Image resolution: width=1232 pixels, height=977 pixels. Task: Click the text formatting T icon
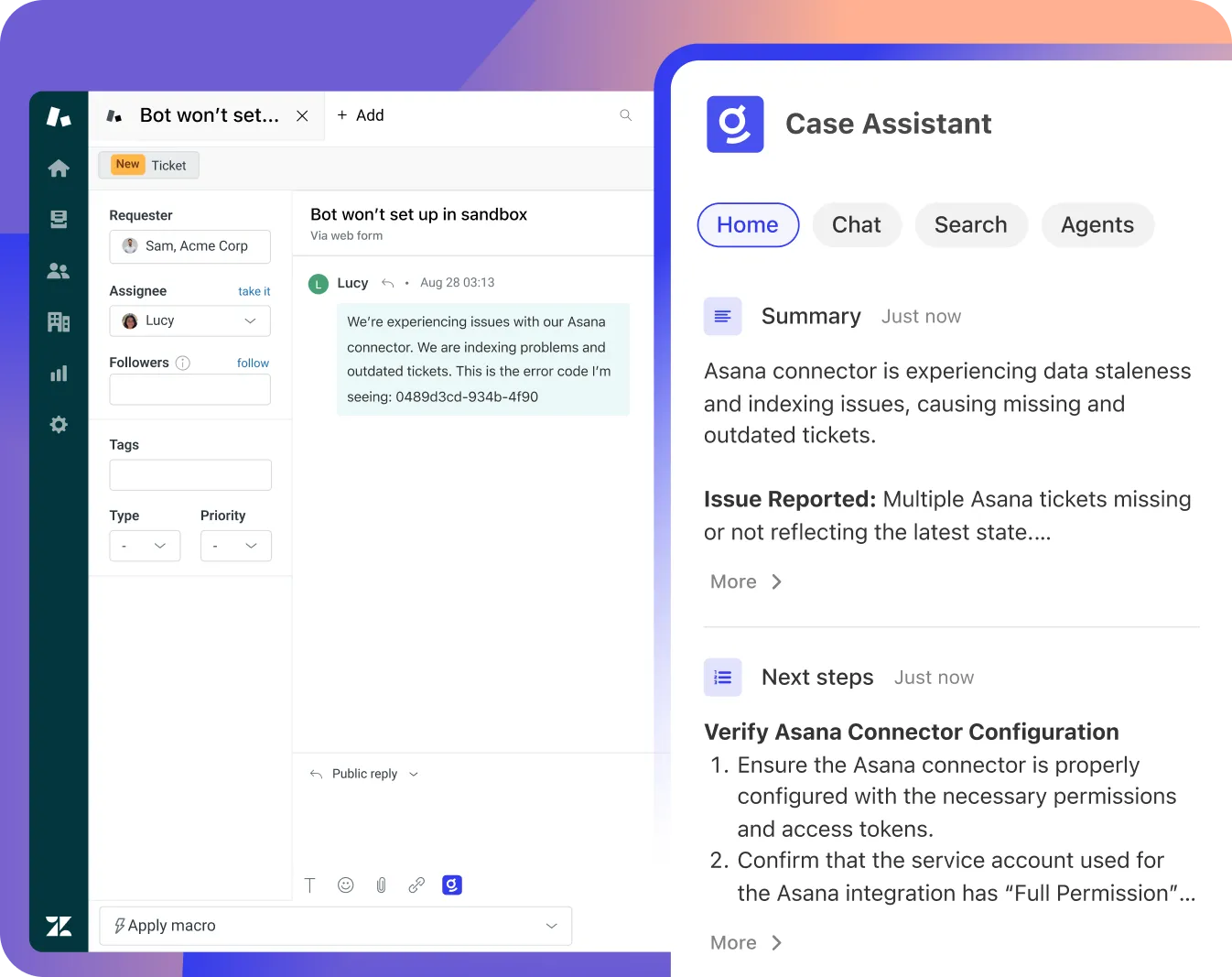(x=309, y=885)
